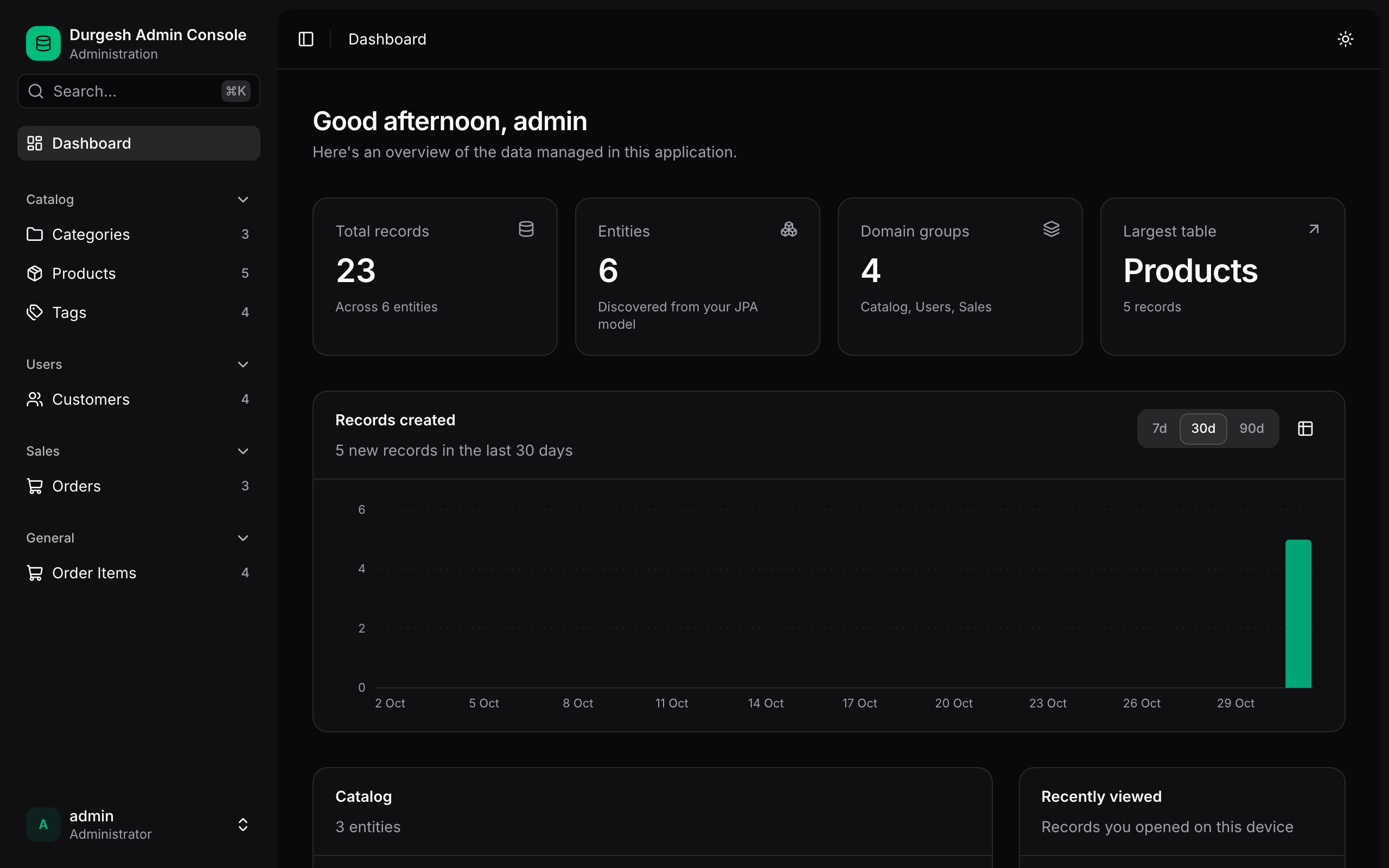Open Largest table via arrow icon
Image resolution: width=1389 pixels, height=868 pixels.
1314,229
